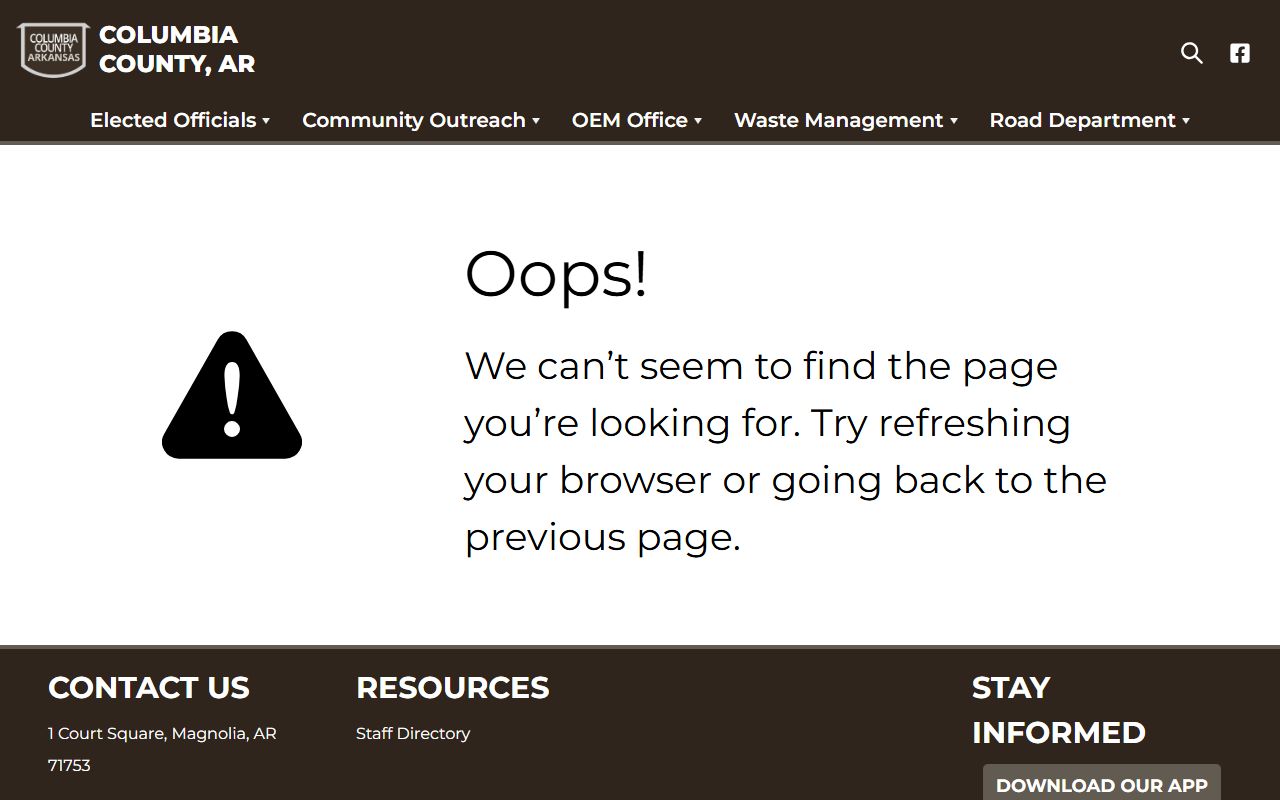Visit the Facebook page icon

click(1240, 53)
